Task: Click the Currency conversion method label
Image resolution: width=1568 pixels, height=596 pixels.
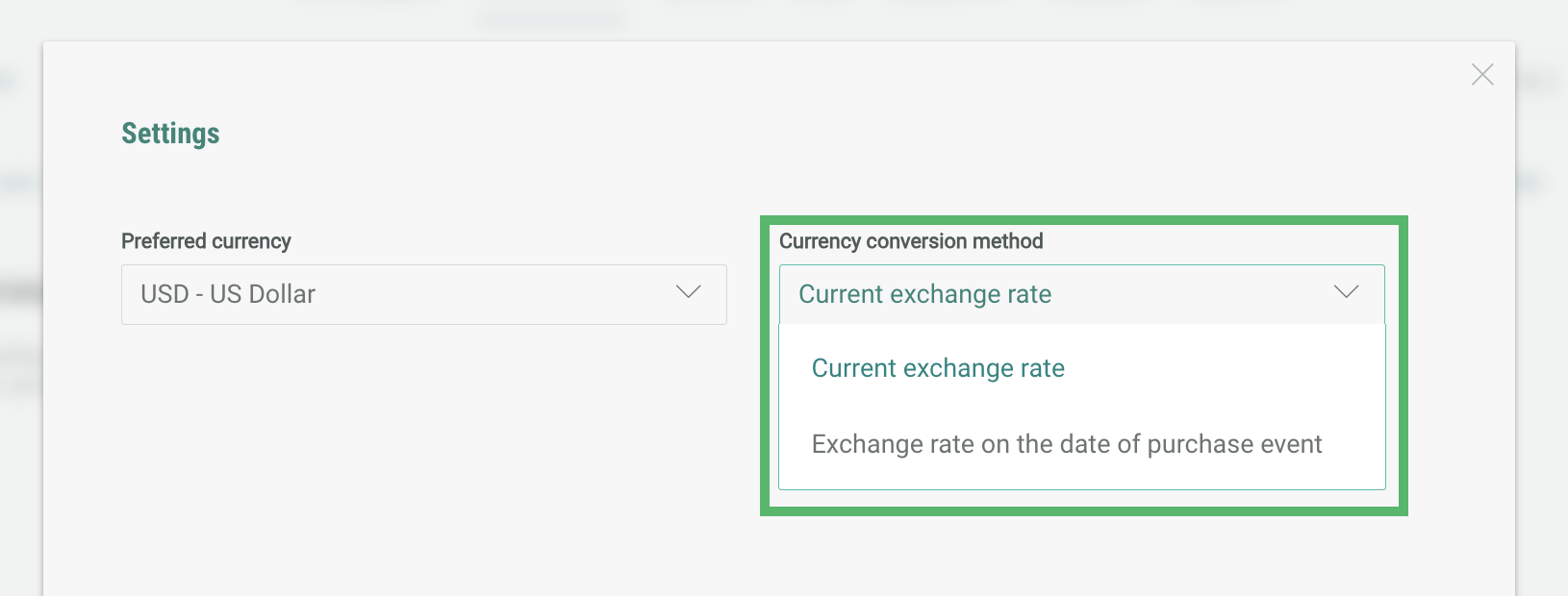Action: coord(910,241)
